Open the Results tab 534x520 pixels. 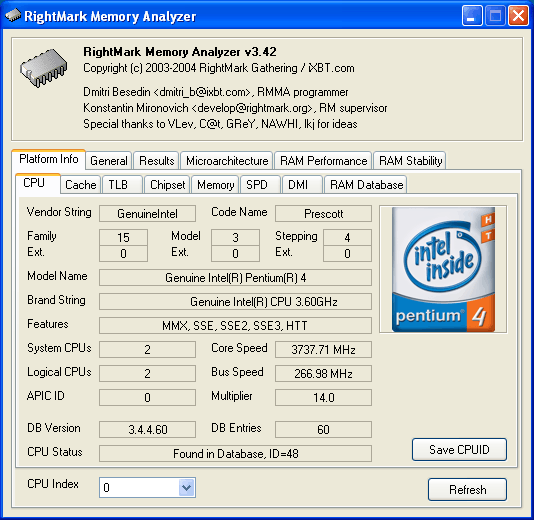tap(156, 160)
